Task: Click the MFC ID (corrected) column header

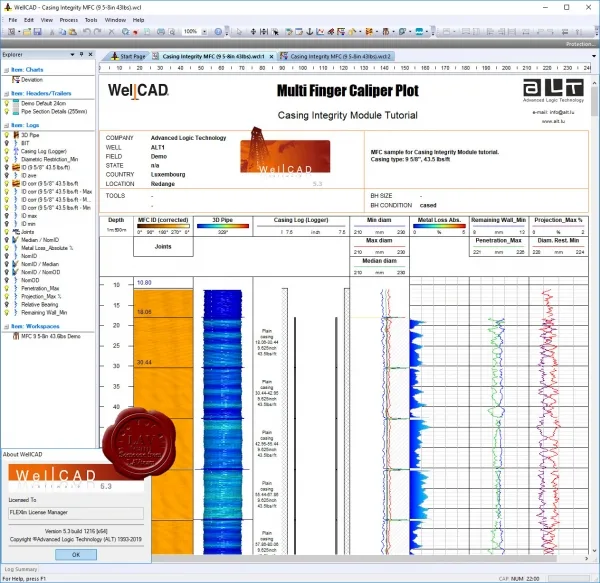Action: (163, 220)
